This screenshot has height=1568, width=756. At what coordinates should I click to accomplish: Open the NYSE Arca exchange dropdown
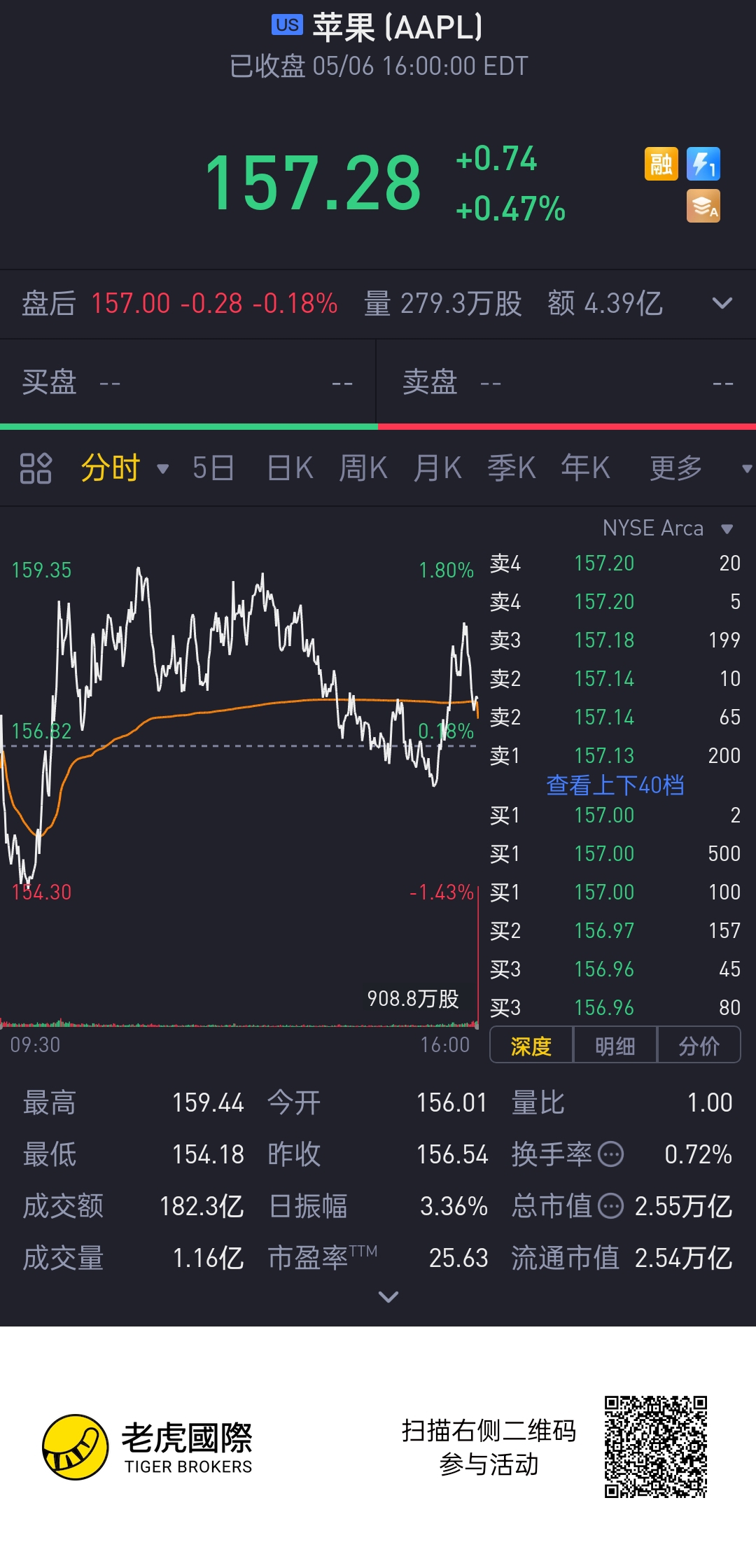point(727,528)
